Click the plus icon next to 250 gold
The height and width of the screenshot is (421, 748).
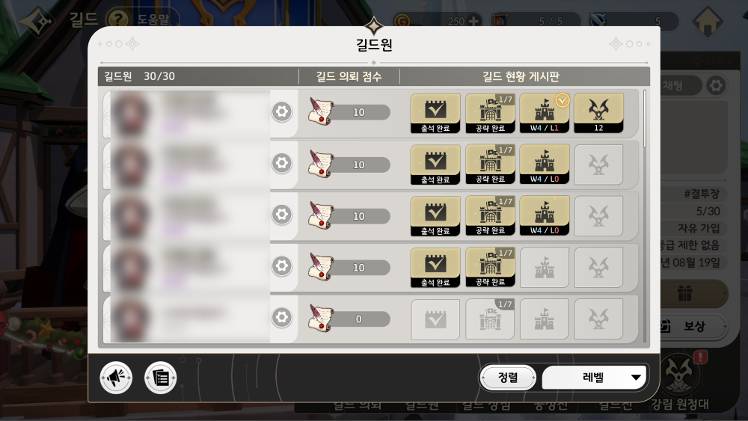tap(474, 21)
